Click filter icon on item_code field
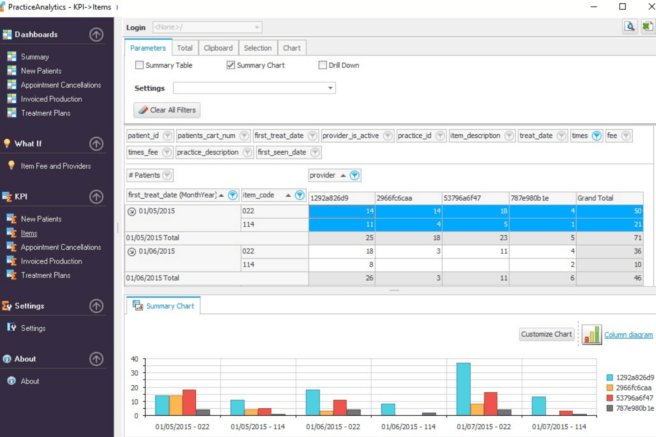This screenshot has height=437, width=656. coord(300,195)
